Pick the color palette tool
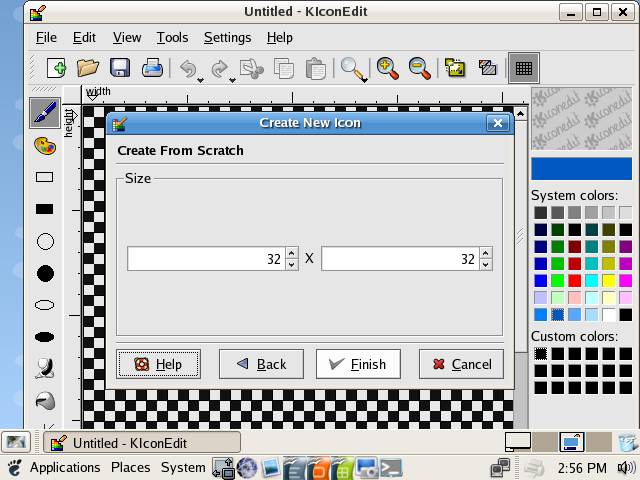Viewport: 640px width, 480px height. pyautogui.click(x=44, y=146)
